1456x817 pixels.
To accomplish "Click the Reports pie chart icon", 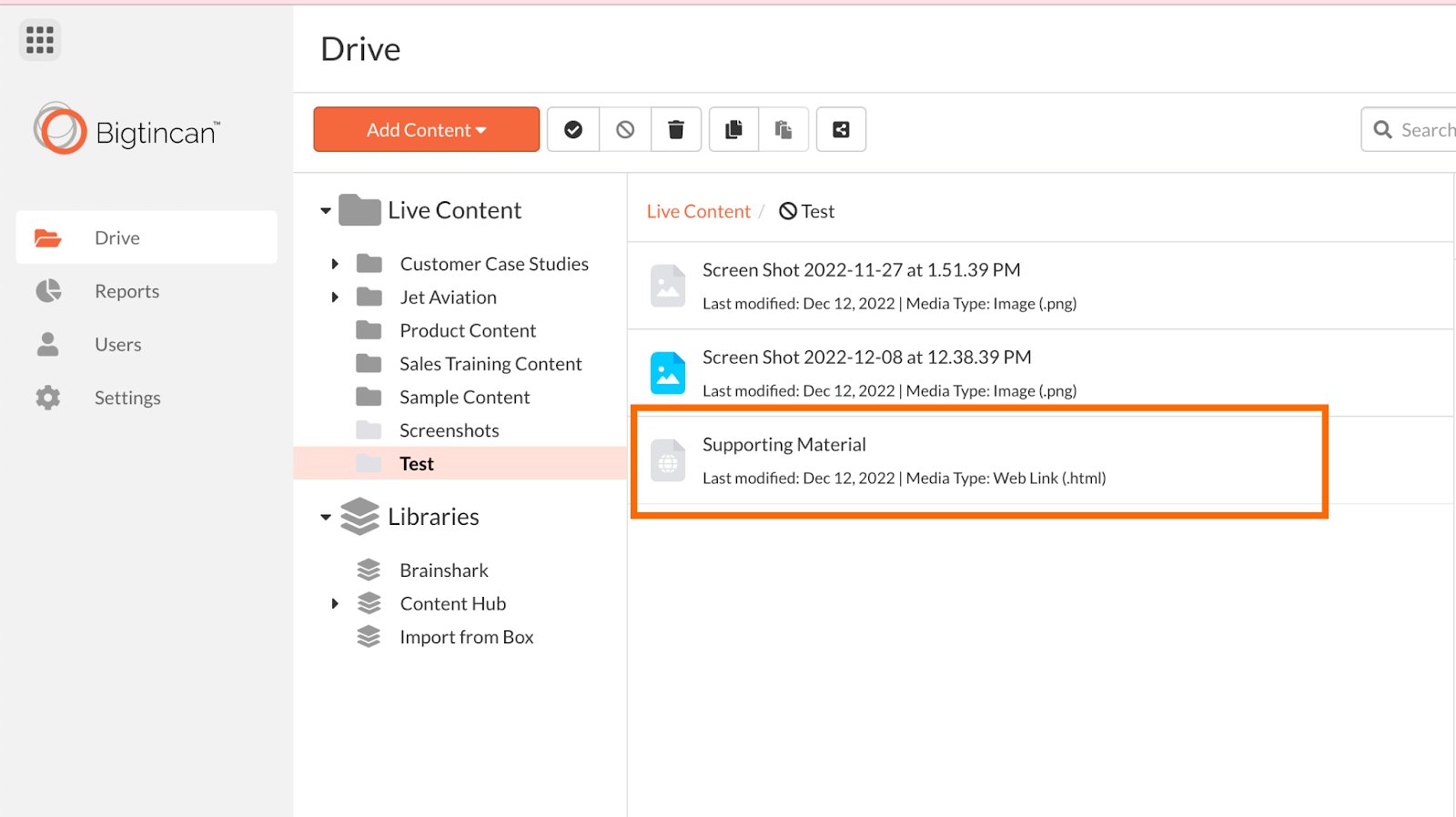I will tap(48, 291).
